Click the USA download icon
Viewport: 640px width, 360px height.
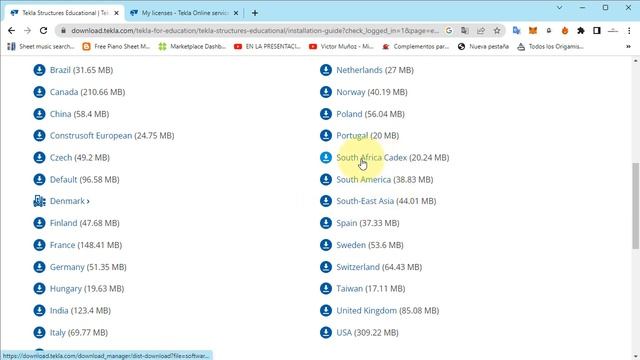(x=326, y=333)
